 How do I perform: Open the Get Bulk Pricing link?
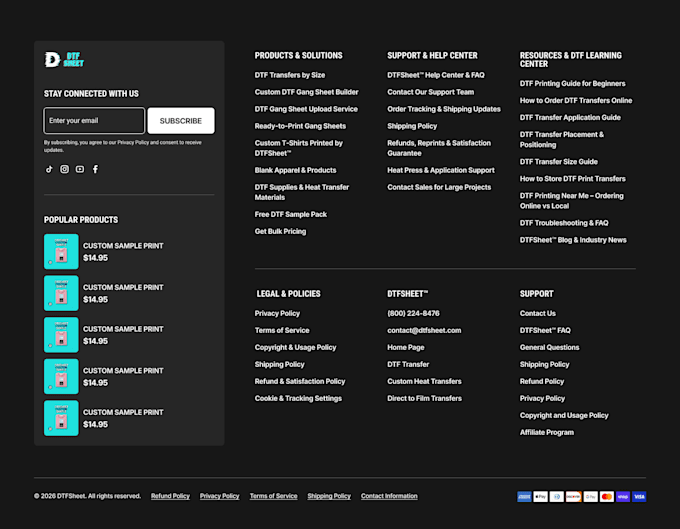[280, 231]
